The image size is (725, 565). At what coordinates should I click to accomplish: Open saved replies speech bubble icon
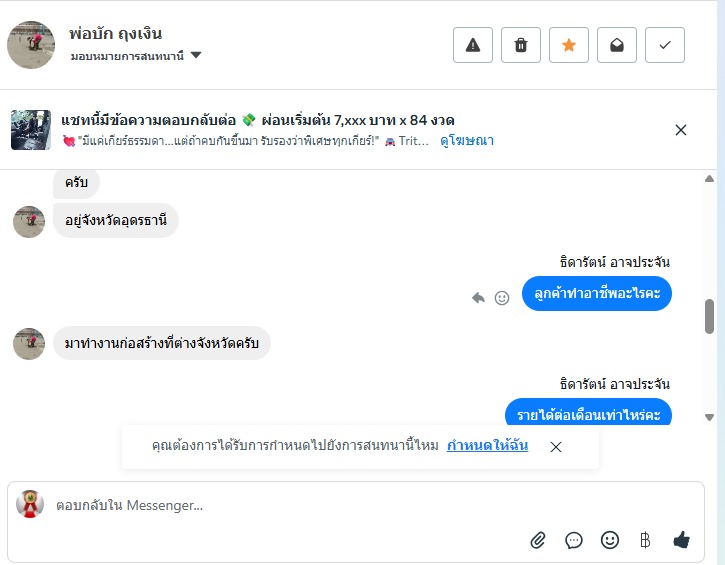[574, 540]
